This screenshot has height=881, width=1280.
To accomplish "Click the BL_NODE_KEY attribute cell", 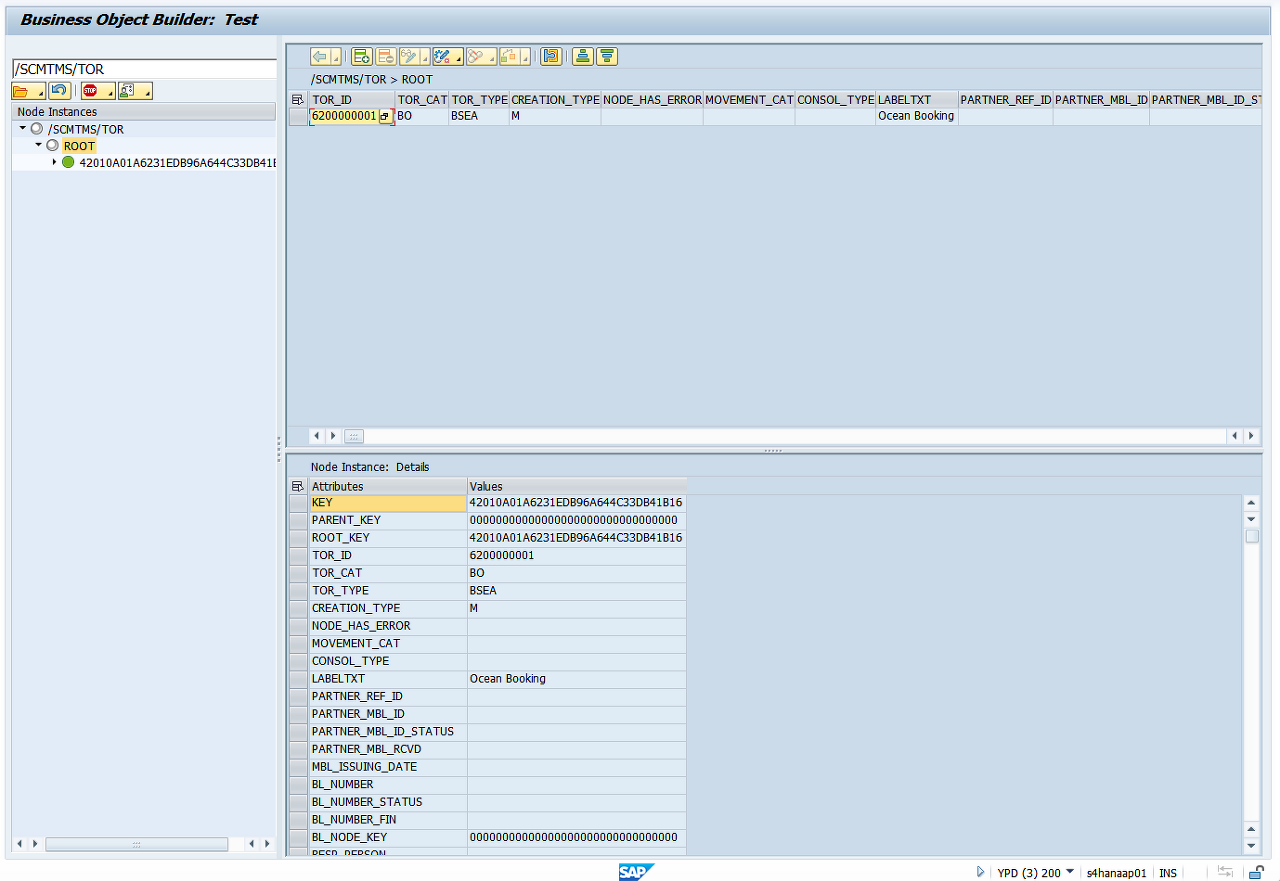I will 387,837.
